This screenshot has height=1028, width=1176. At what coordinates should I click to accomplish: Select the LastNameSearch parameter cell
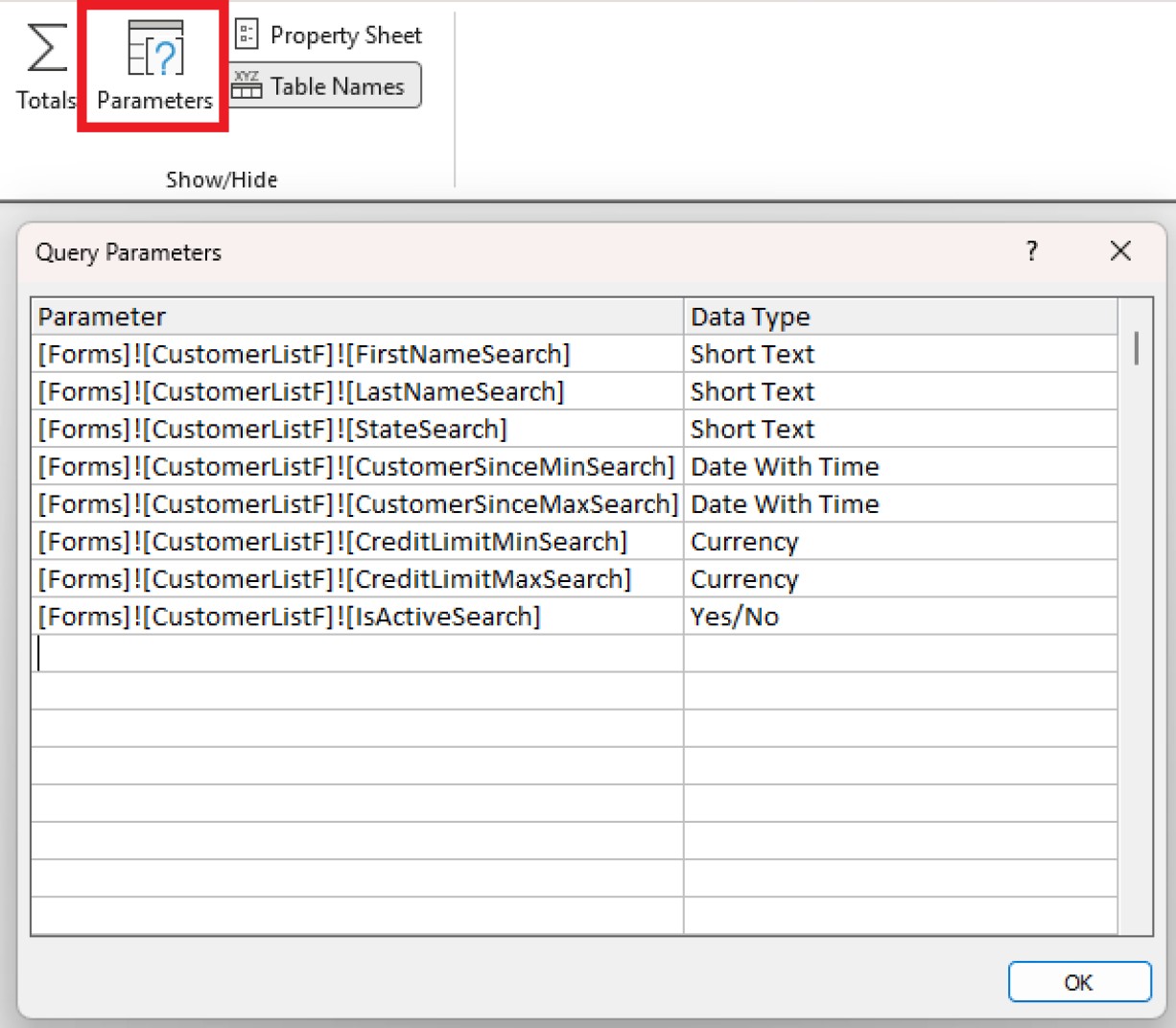(x=358, y=391)
